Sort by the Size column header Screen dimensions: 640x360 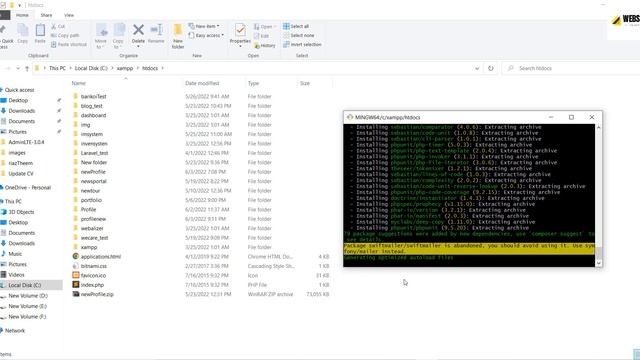pyautogui.click(x=305, y=83)
